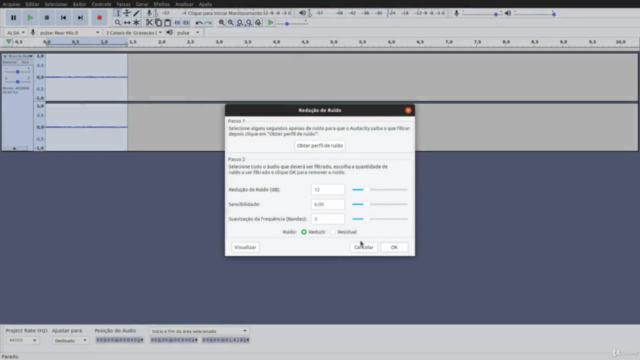Toggle the track Solo button
Screen dimensions: 640x360
click(25, 62)
